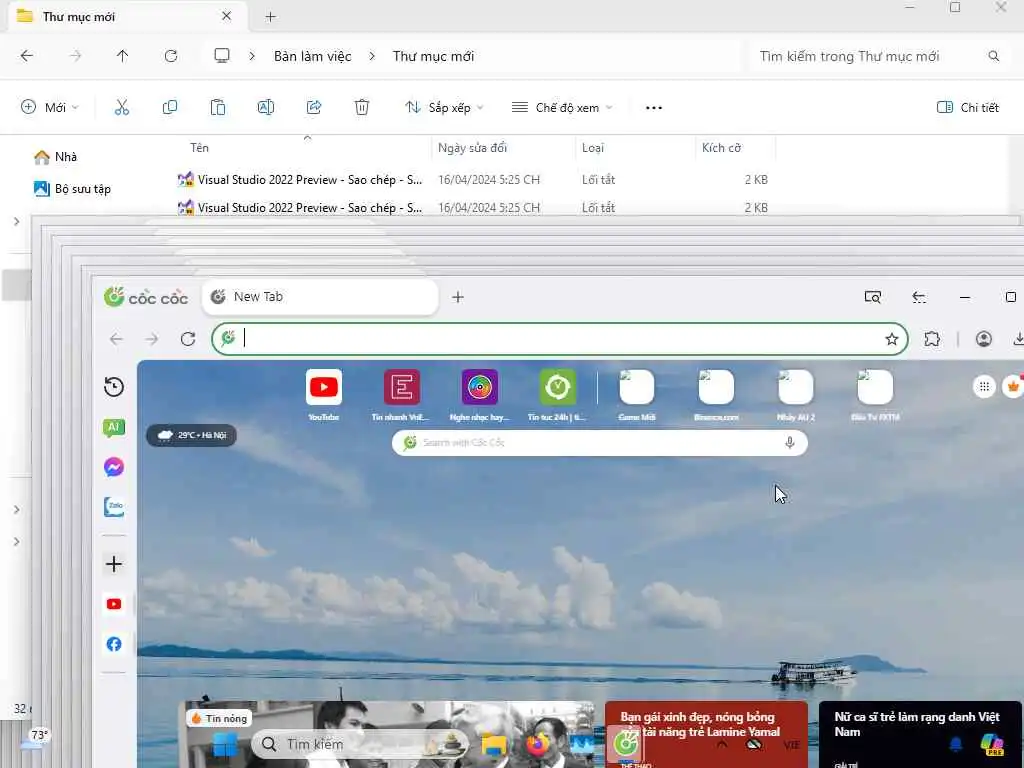This screenshot has width=1024, height=768.
Task: Click the Windows Start button on taskbar
Action: click(225, 744)
